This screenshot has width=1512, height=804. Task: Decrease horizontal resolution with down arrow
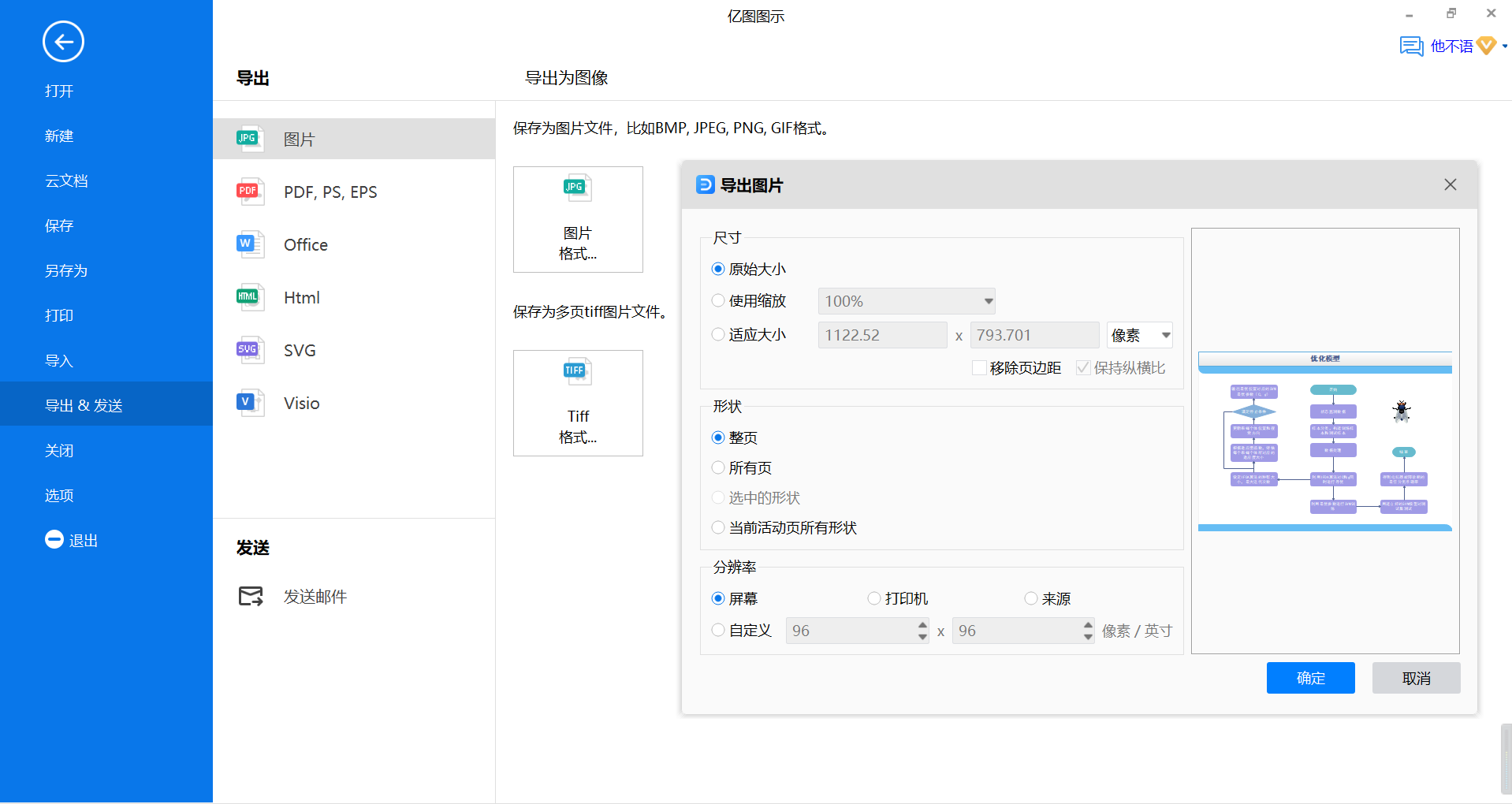pos(922,636)
